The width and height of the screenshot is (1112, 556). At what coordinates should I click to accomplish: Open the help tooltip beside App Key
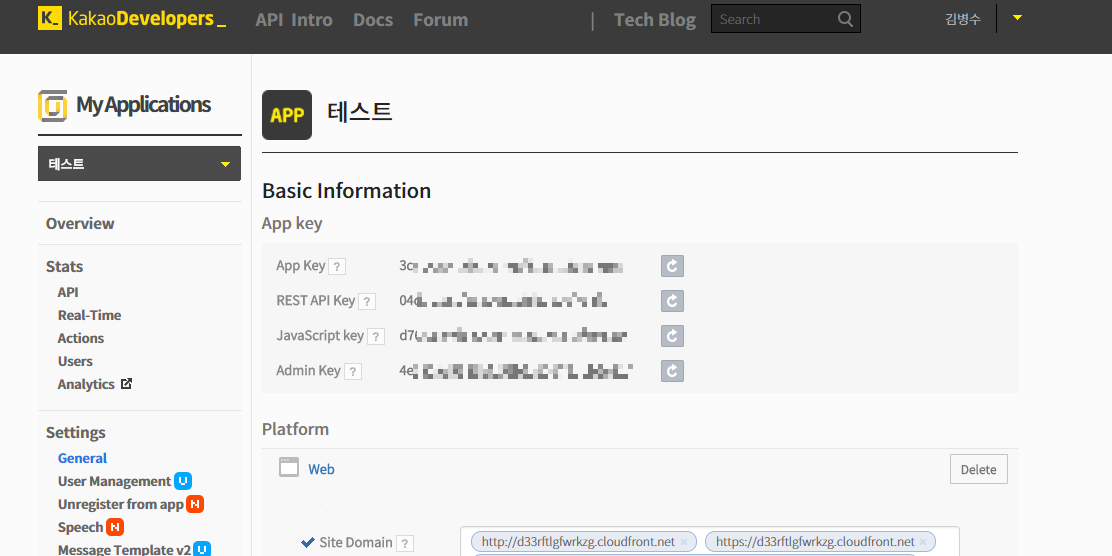(338, 267)
